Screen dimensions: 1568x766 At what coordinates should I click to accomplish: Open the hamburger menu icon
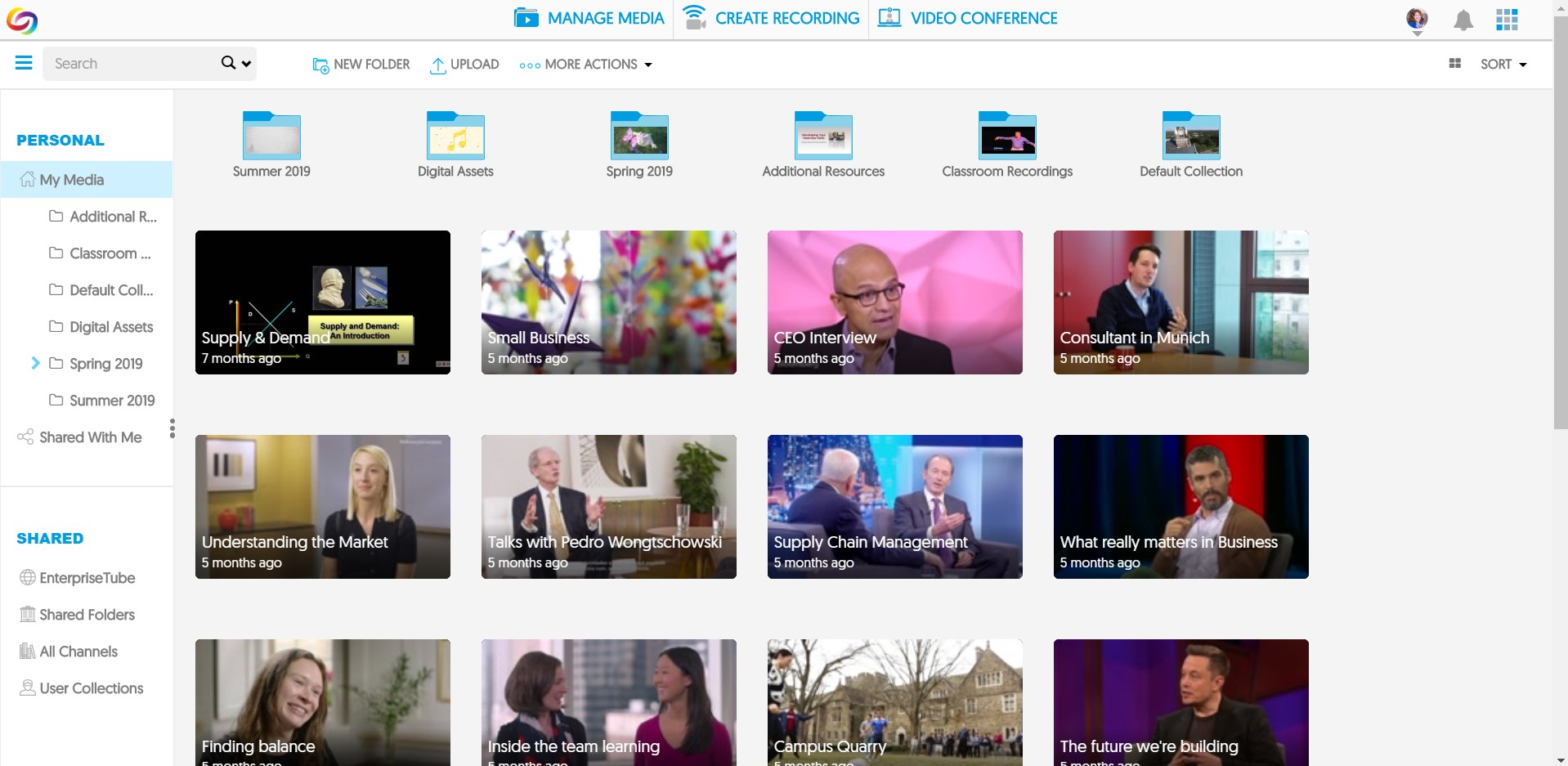point(24,63)
